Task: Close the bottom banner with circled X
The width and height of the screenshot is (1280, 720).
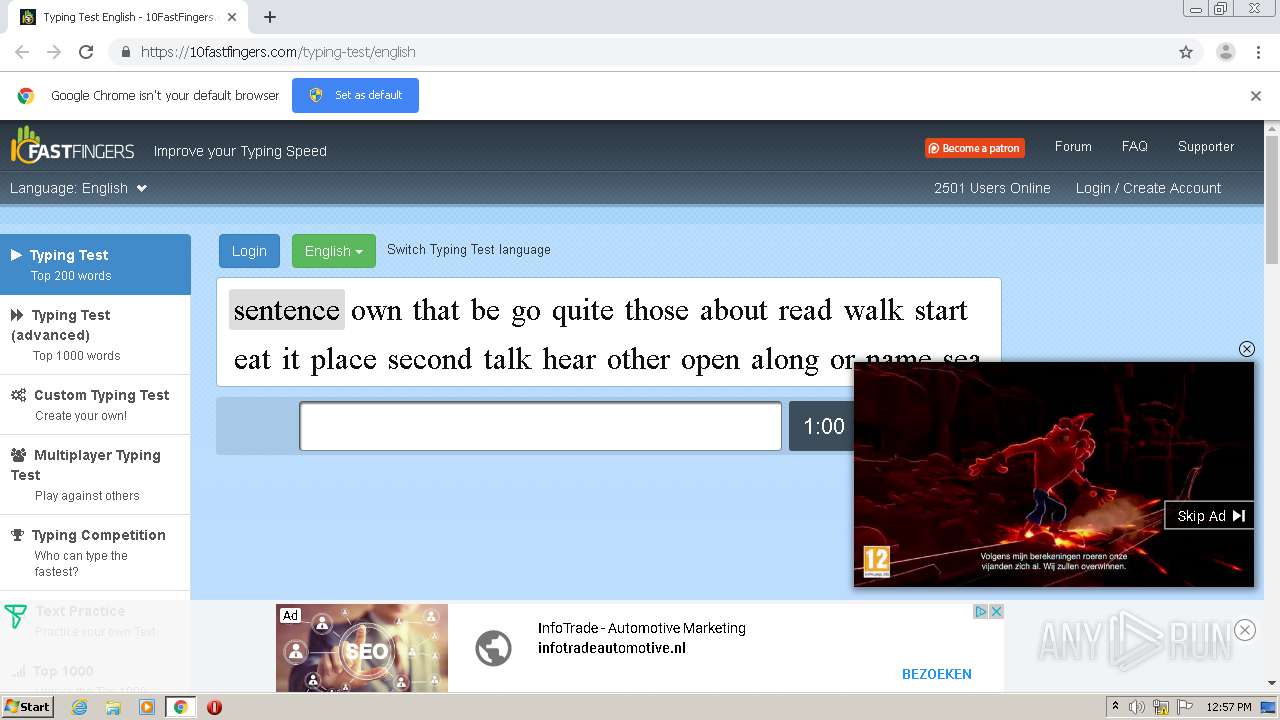Action: [1245, 629]
